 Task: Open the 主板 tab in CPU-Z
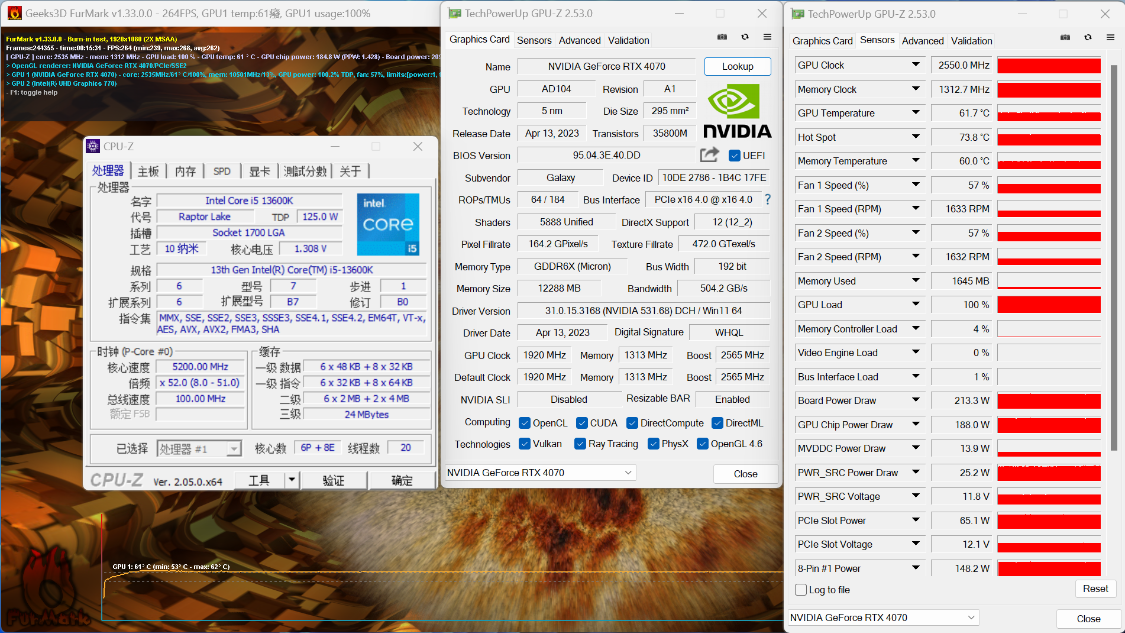[x=148, y=171]
